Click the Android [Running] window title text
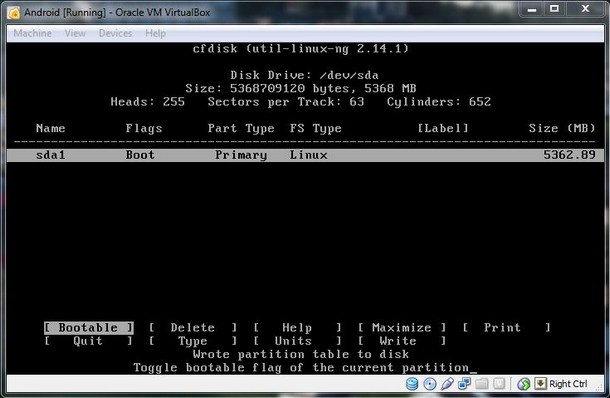 coord(117,12)
